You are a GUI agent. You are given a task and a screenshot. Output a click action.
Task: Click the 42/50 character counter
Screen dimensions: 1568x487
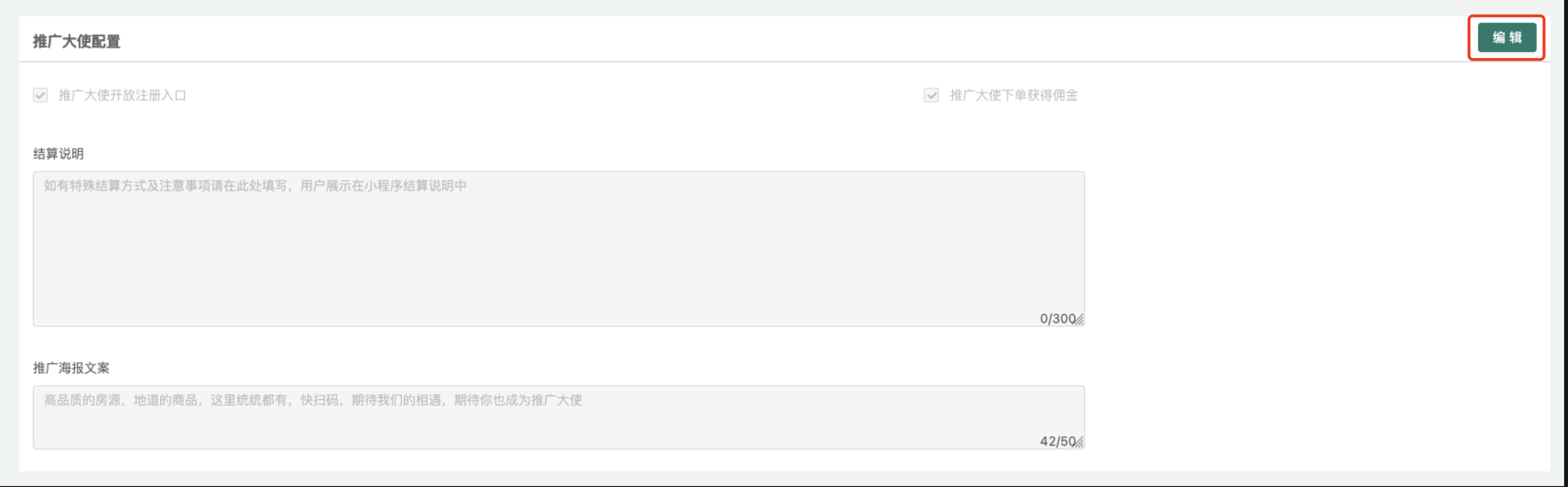click(x=1057, y=441)
